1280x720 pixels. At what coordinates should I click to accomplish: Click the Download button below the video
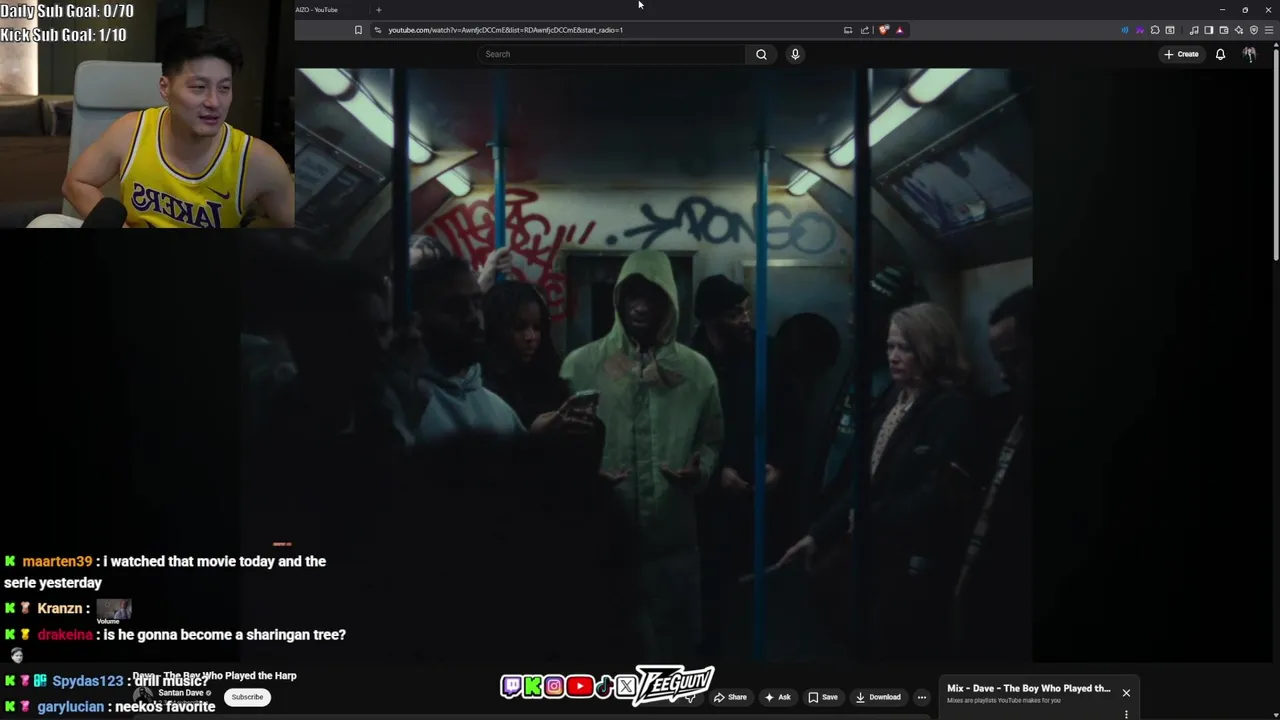878,697
